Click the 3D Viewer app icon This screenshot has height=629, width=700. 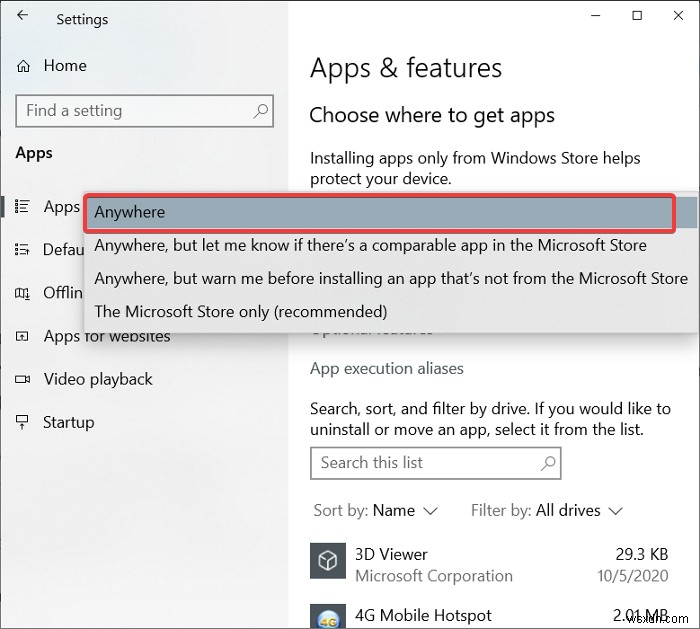(328, 561)
